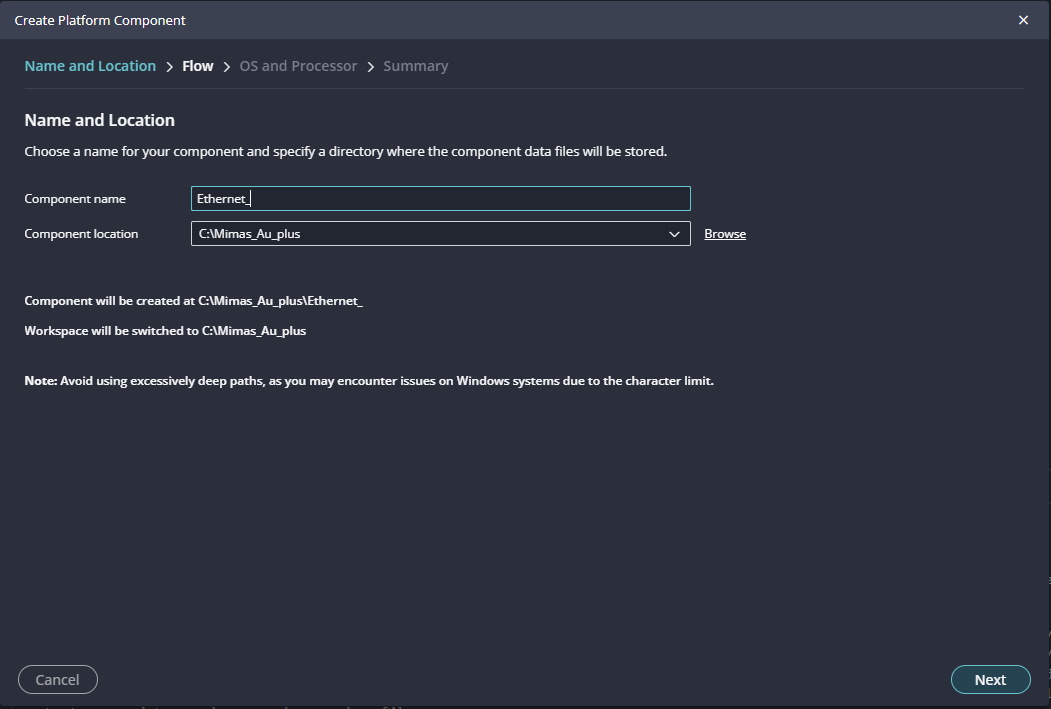Click the "Component name" field label
Screen dimensions: 1051x709
75,199
